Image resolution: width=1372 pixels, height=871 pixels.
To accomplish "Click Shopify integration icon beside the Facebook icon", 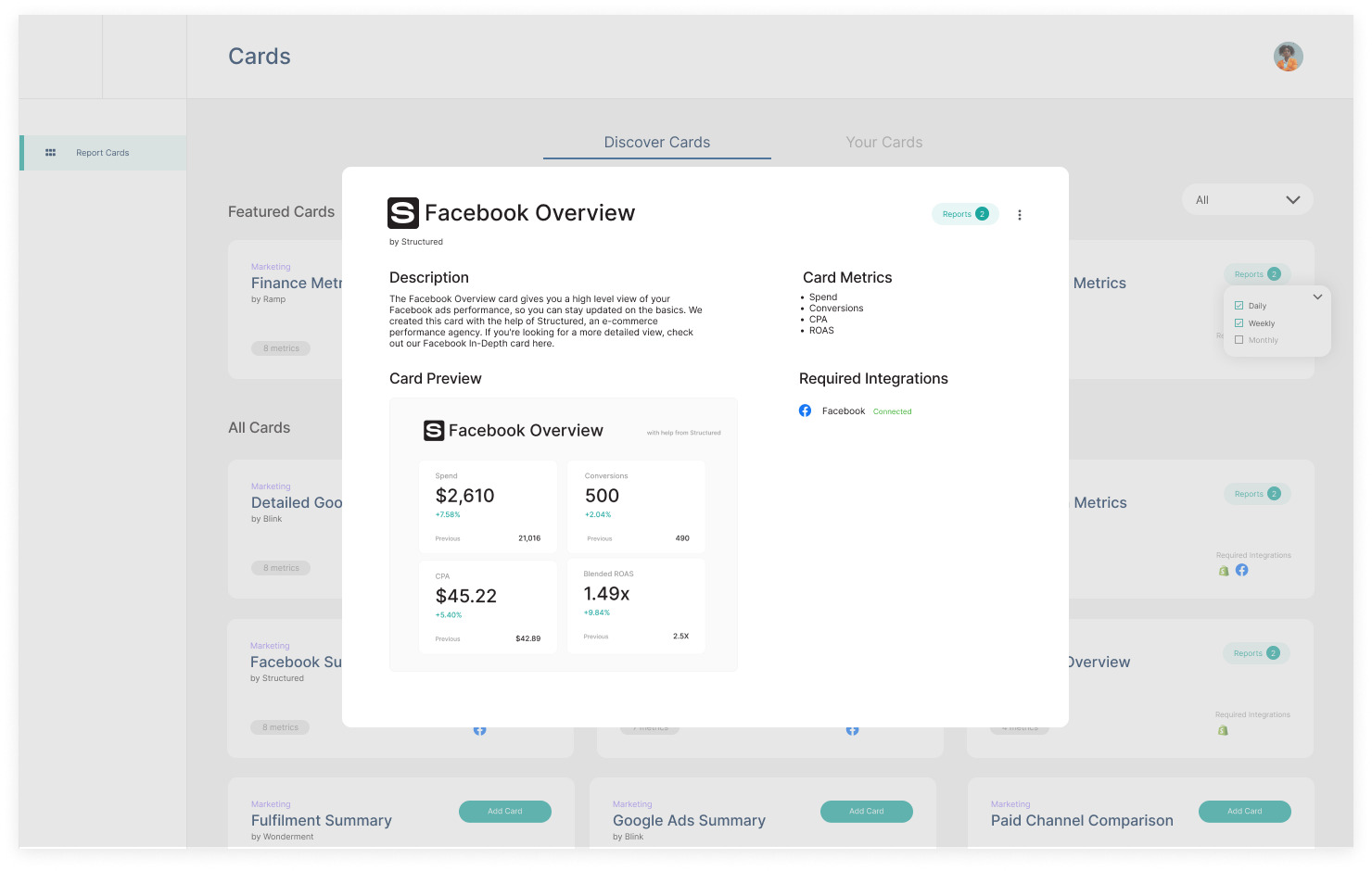I will pyautogui.click(x=1224, y=571).
